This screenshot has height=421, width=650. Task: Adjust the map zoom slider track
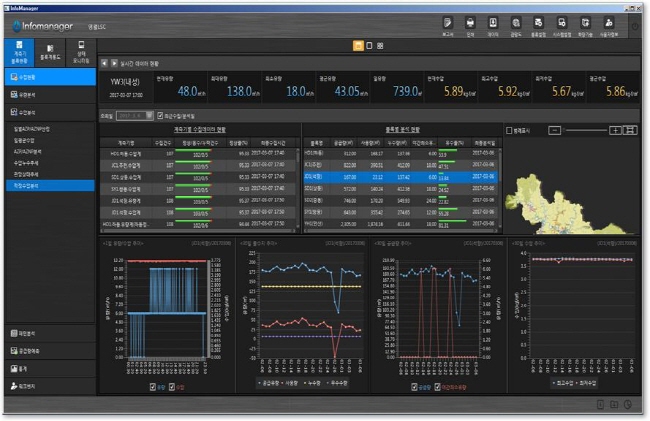point(585,131)
